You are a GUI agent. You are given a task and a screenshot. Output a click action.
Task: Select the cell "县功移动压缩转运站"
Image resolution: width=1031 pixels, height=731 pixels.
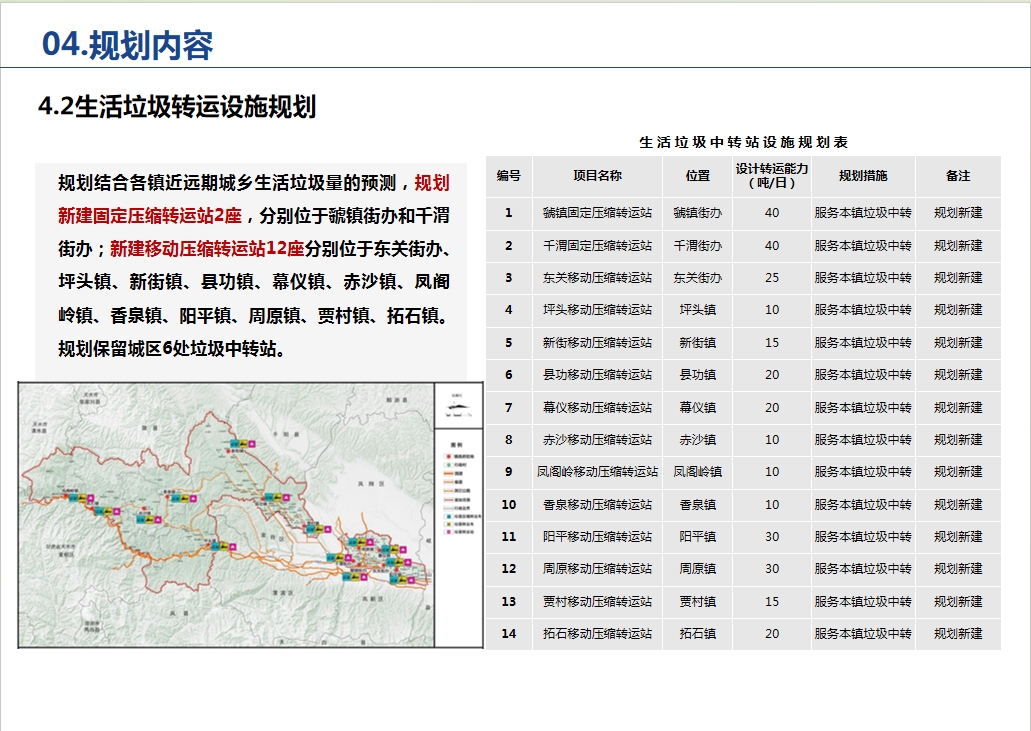point(597,375)
